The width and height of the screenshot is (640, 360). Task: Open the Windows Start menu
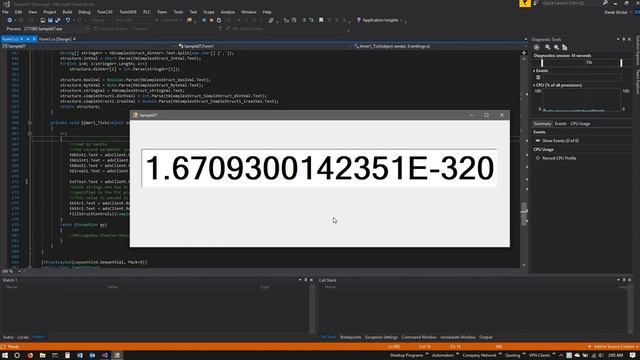pyautogui.click(x=5, y=356)
